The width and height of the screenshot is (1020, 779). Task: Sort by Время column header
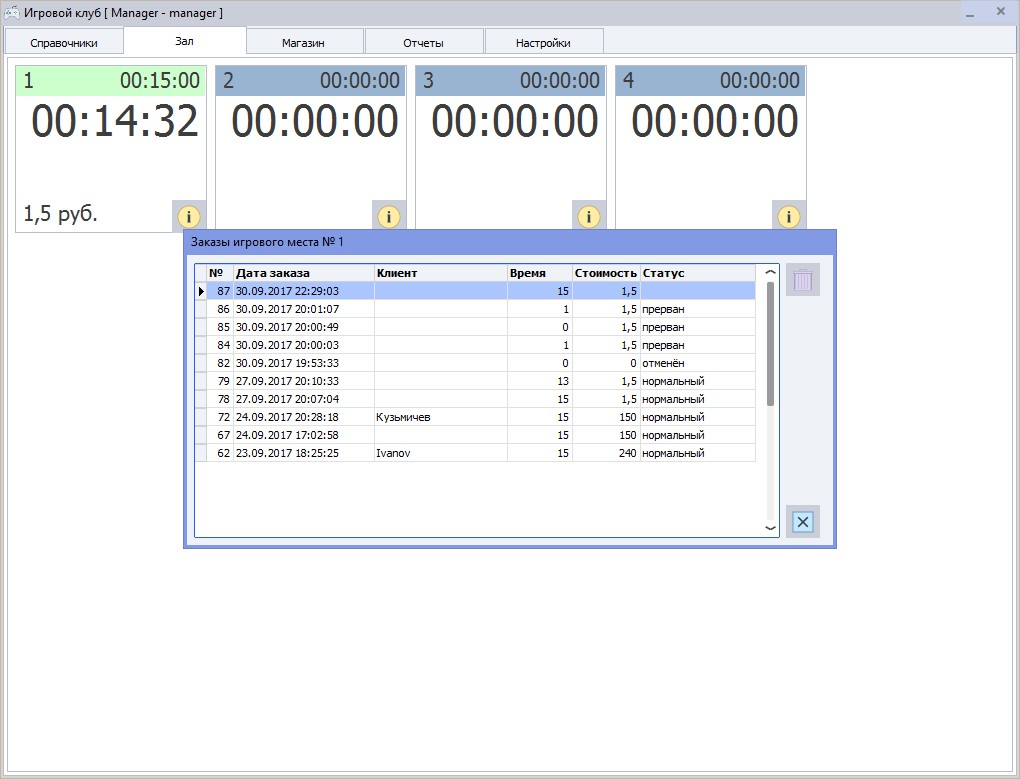pyautogui.click(x=539, y=273)
